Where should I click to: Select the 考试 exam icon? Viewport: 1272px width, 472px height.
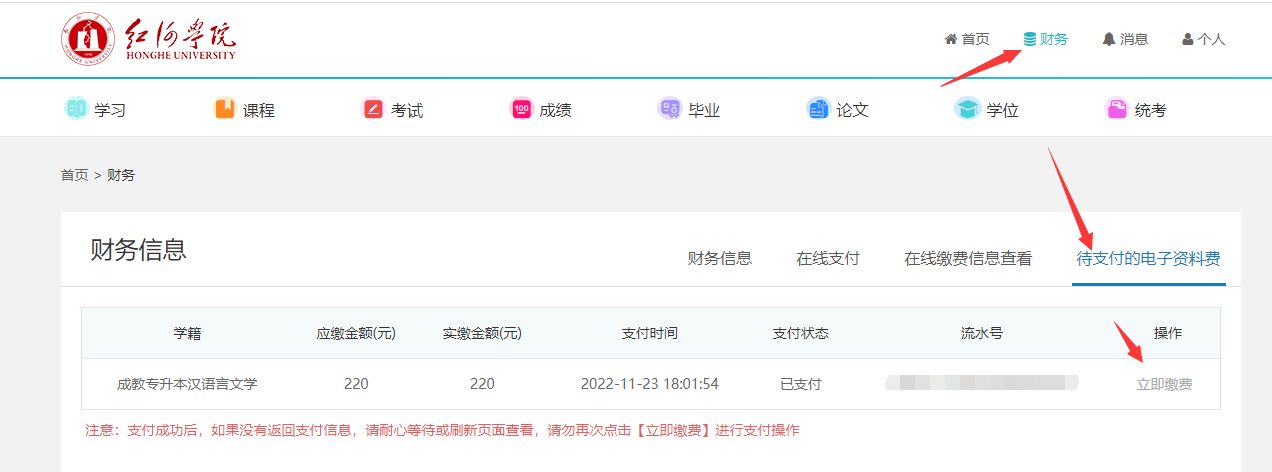(x=373, y=109)
